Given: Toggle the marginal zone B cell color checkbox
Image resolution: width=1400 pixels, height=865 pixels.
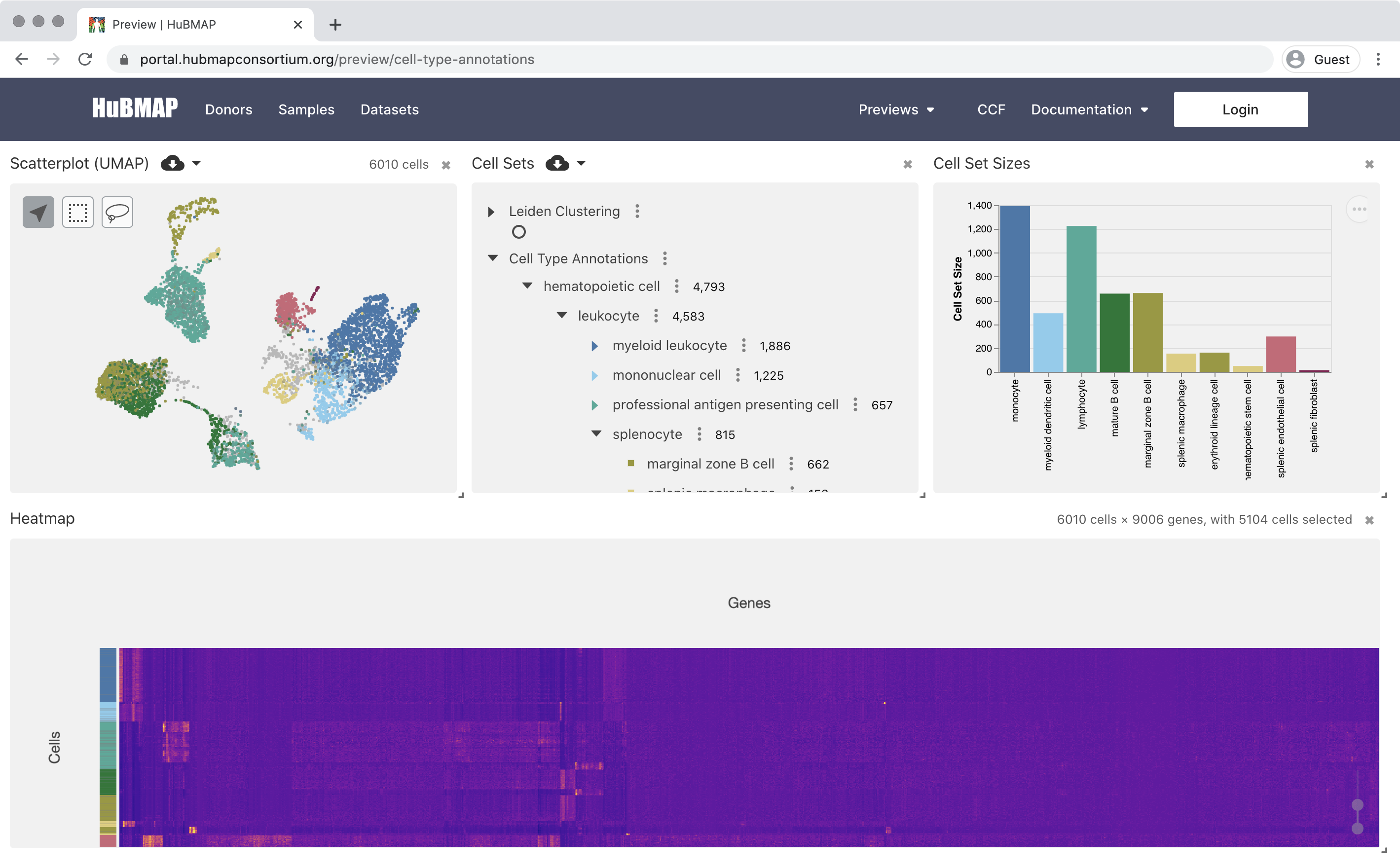Looking at the screenshot, I should (x=630, y=464).
